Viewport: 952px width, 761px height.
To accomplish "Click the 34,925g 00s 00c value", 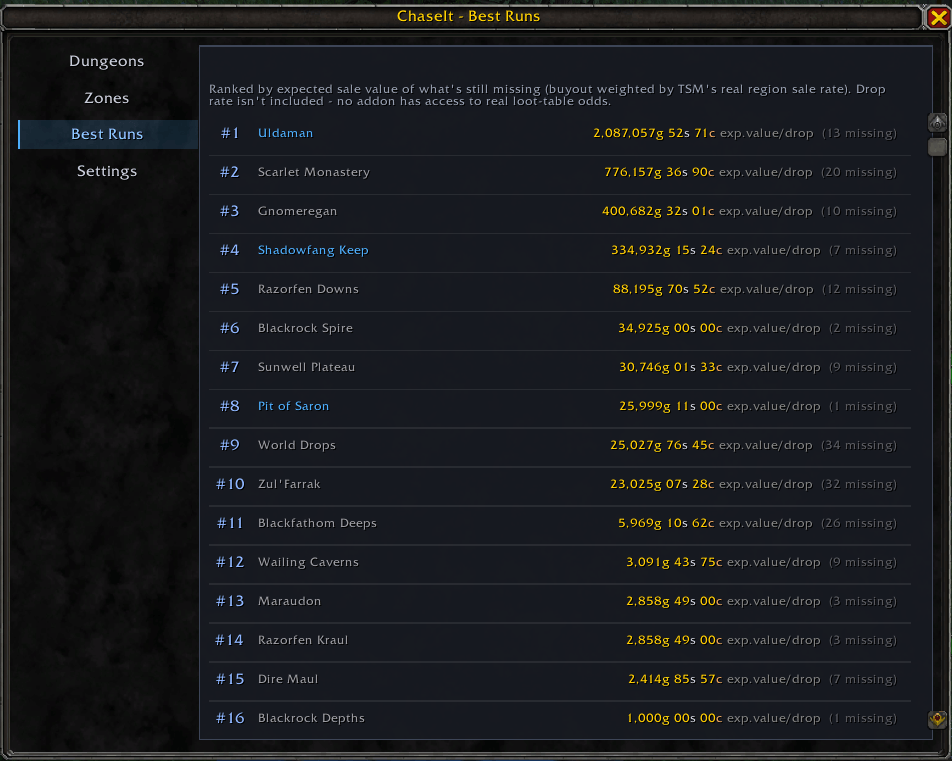I will [x=670, y=328].
